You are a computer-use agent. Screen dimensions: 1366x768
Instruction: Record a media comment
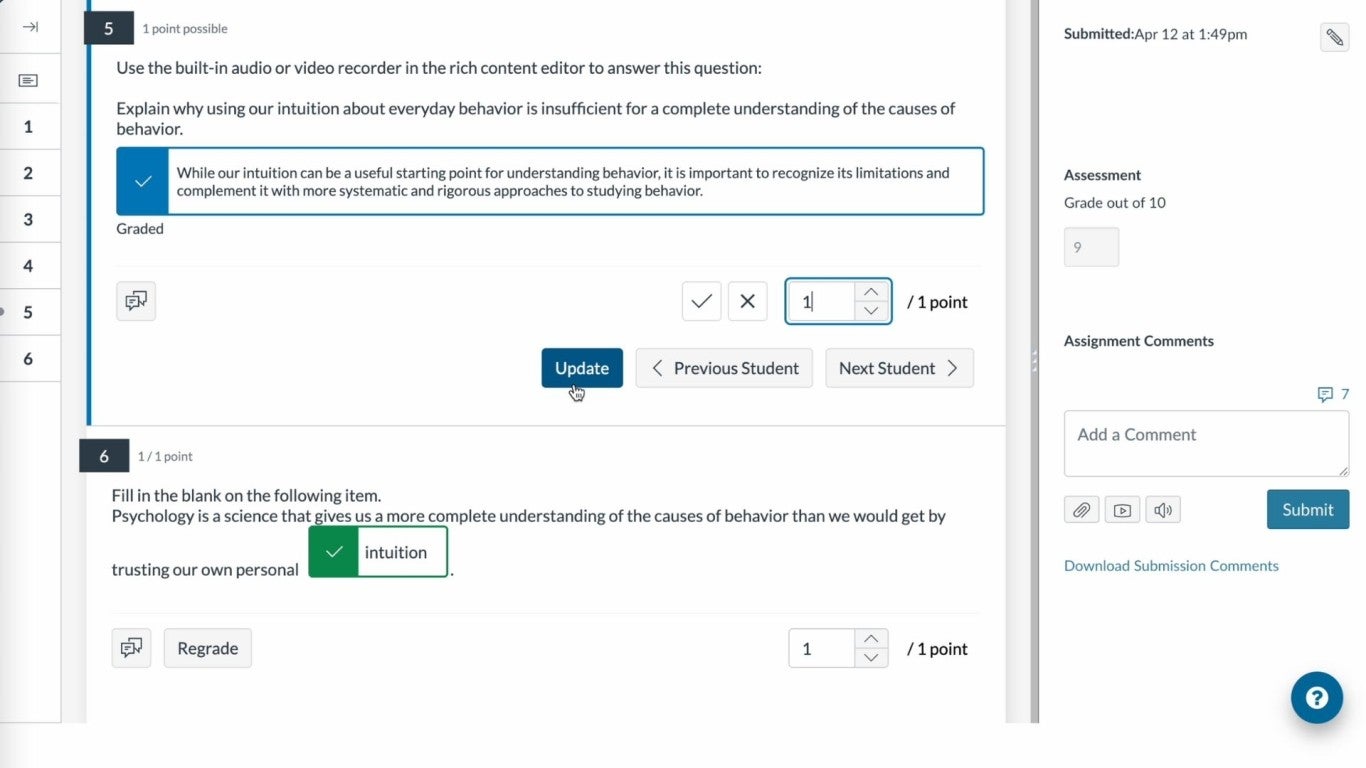1121,509
